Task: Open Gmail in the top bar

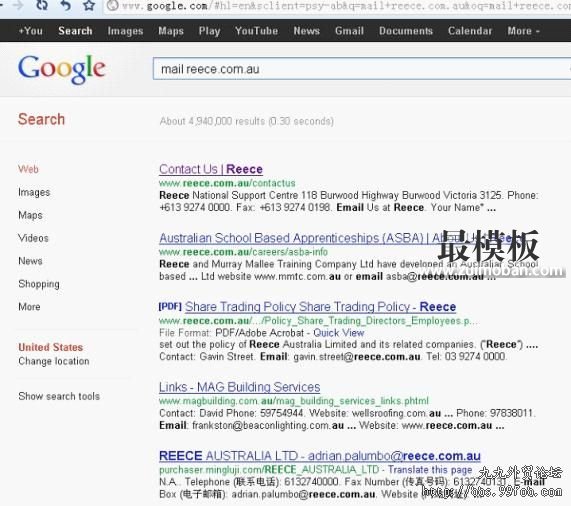Action: 349,31
